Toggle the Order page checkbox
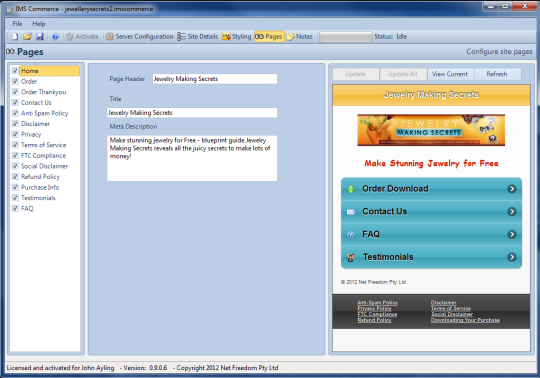Viewport: 540px width, 378px height. (15, 81)
